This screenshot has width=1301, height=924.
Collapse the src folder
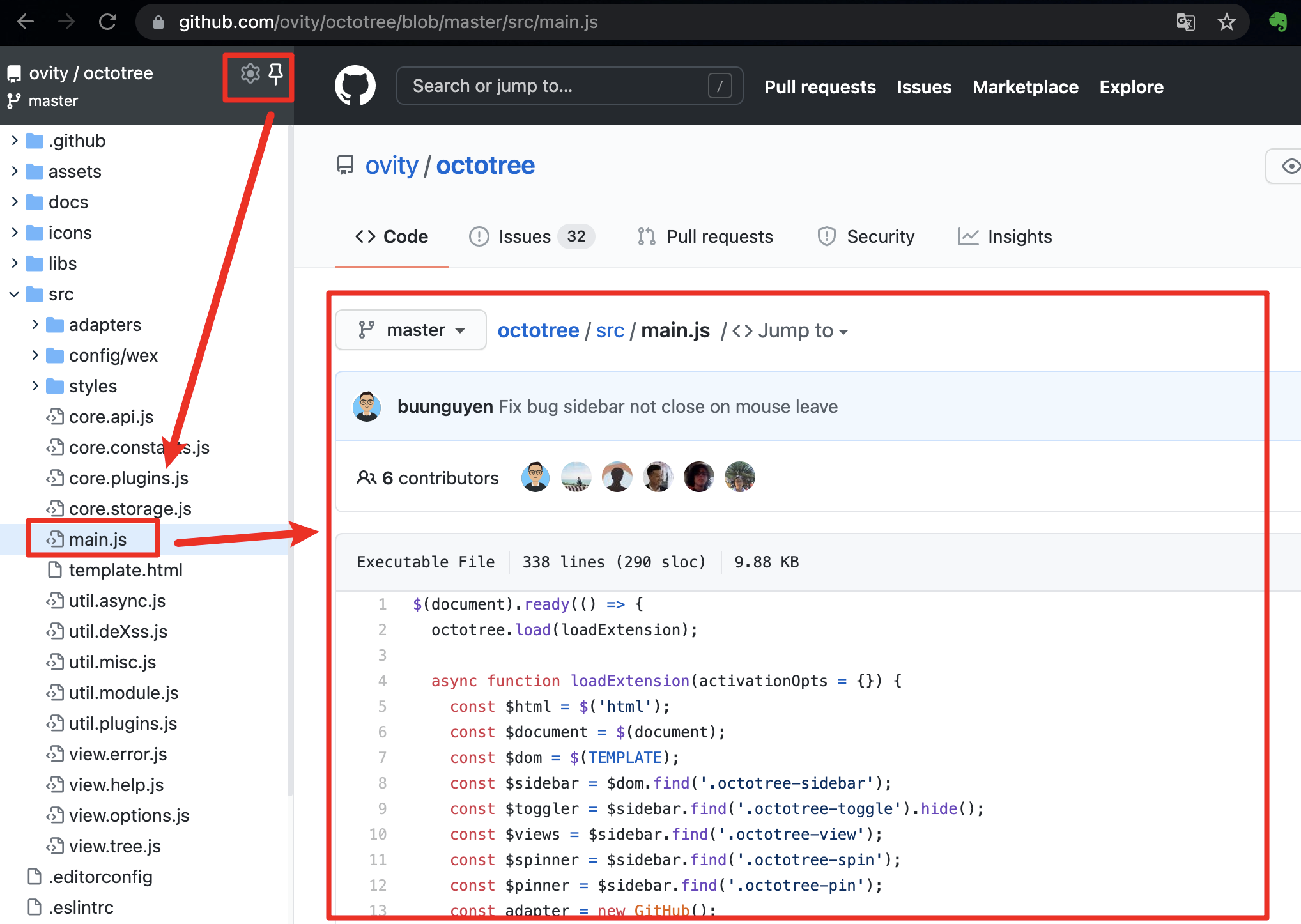[x=15, y=294]
